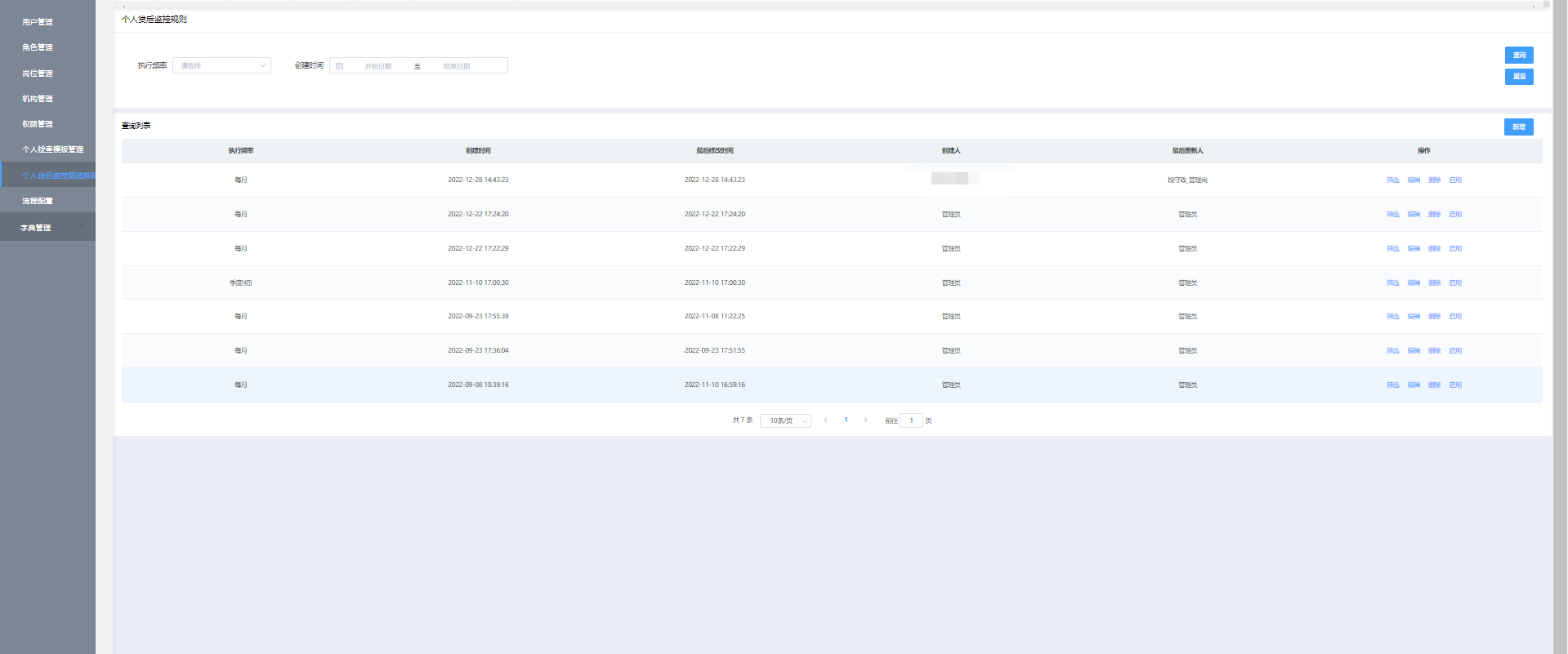
Task: Click the 新增 add button
Action: point(1519,127)
